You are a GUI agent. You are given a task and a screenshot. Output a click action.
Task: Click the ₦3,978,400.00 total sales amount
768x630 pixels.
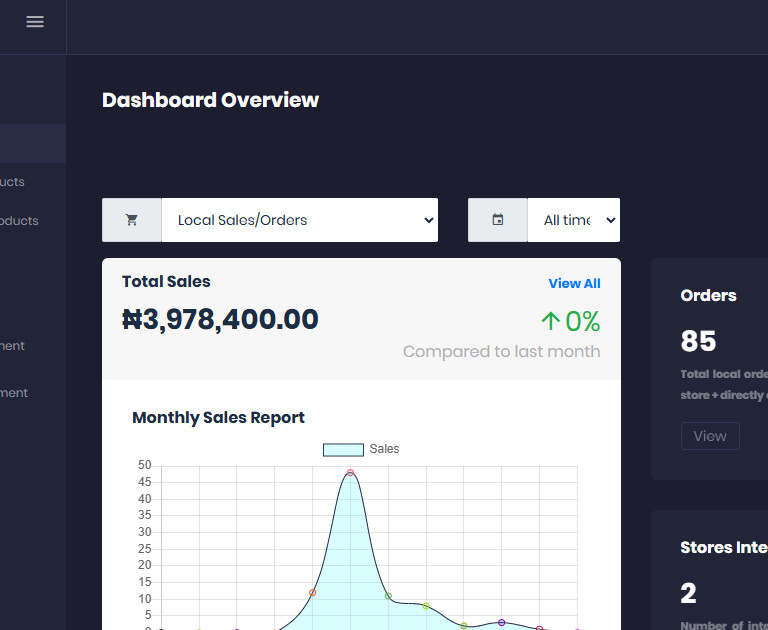[x=220, y=320]
